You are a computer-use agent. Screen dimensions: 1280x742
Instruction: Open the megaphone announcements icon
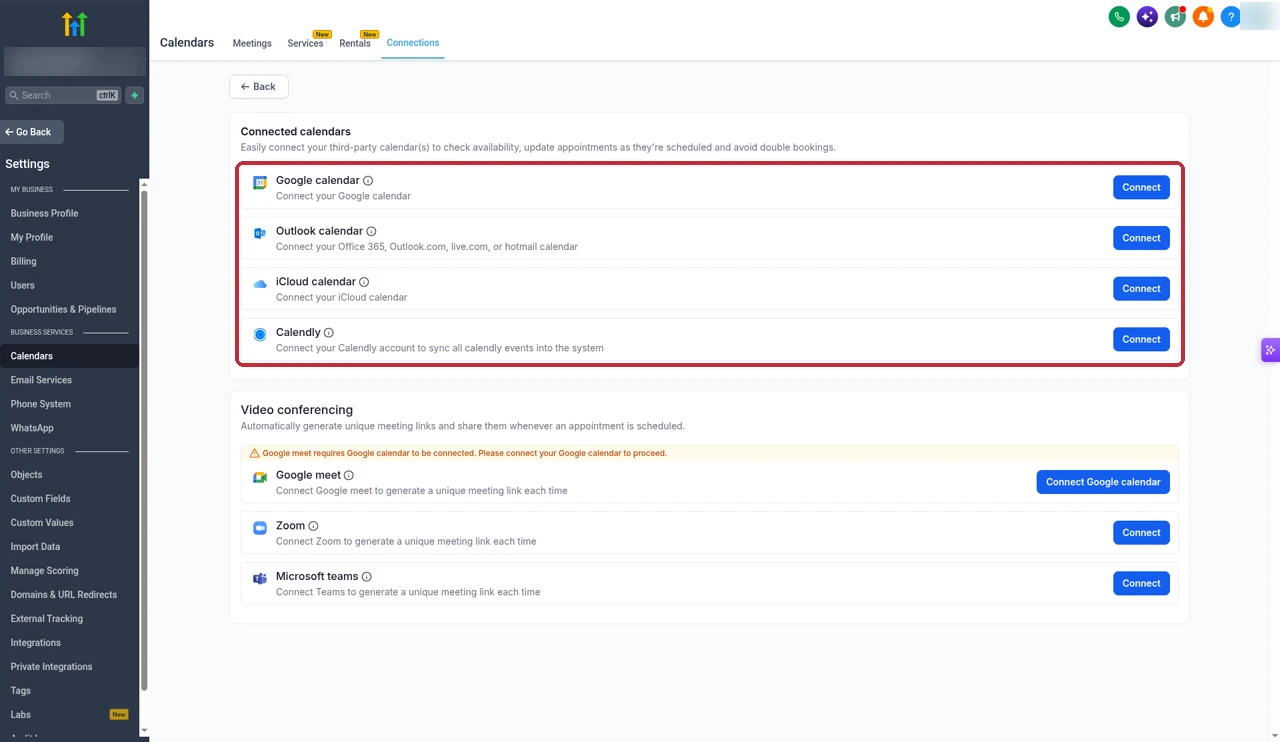[1175, 17]
